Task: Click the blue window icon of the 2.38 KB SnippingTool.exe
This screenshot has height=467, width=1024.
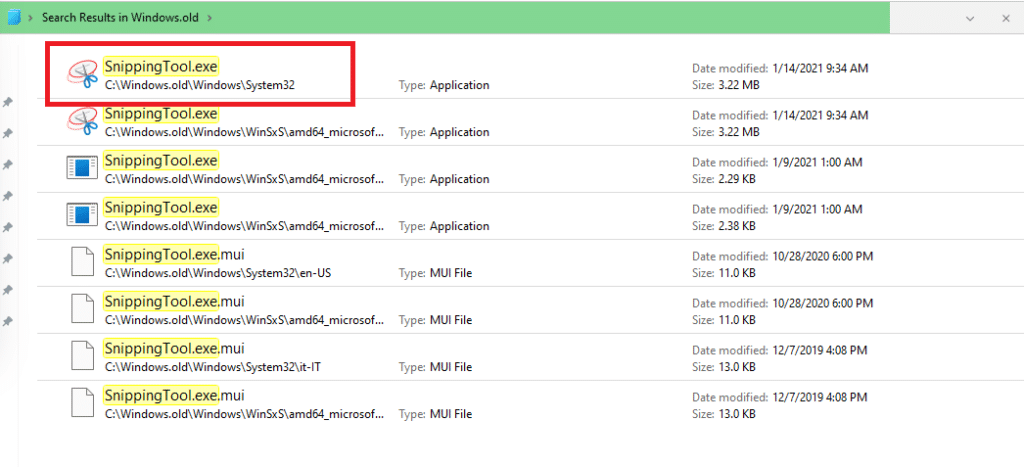Action: 82,214
